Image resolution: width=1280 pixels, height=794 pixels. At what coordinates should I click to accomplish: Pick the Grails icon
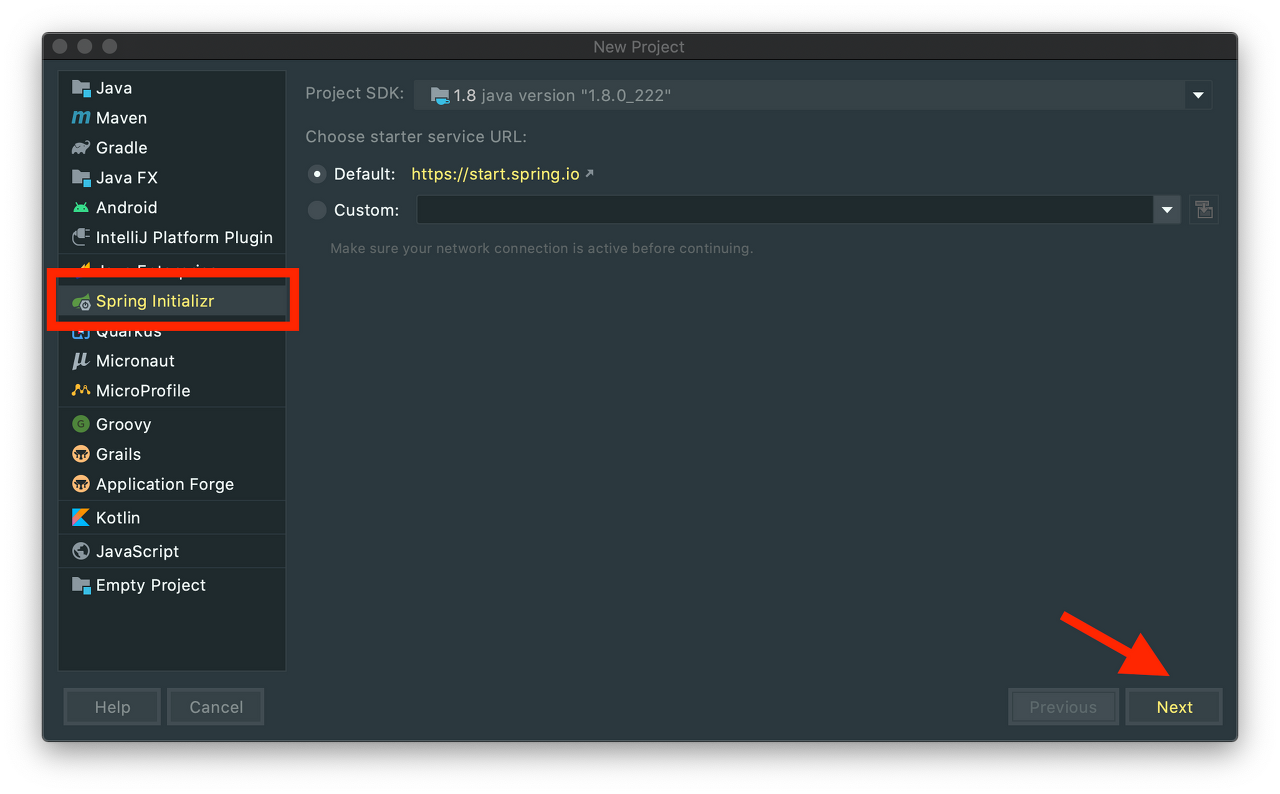click(81, 455)
